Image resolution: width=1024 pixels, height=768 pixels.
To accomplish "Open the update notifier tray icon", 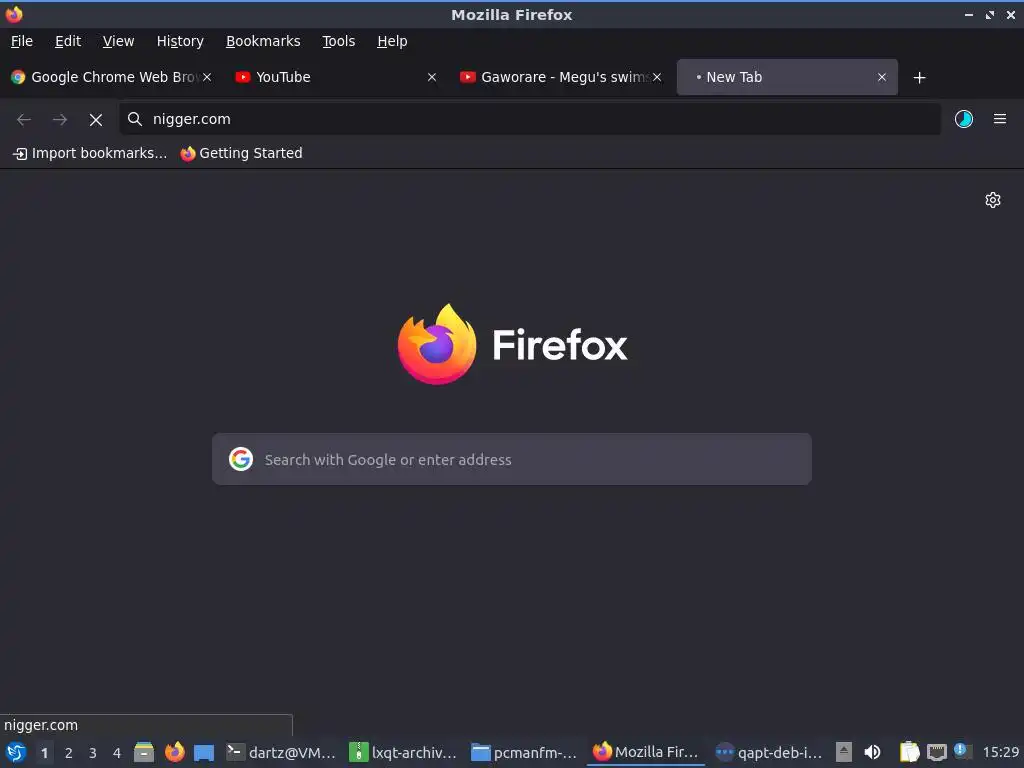I will pyautogui.click(x=962, y=751).
